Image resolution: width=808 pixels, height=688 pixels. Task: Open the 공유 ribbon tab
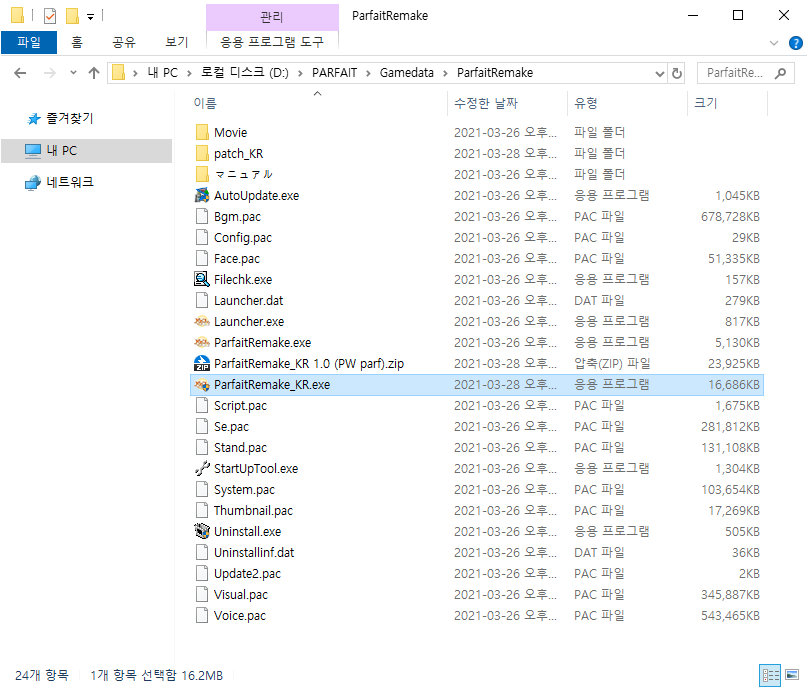point(124,42)
